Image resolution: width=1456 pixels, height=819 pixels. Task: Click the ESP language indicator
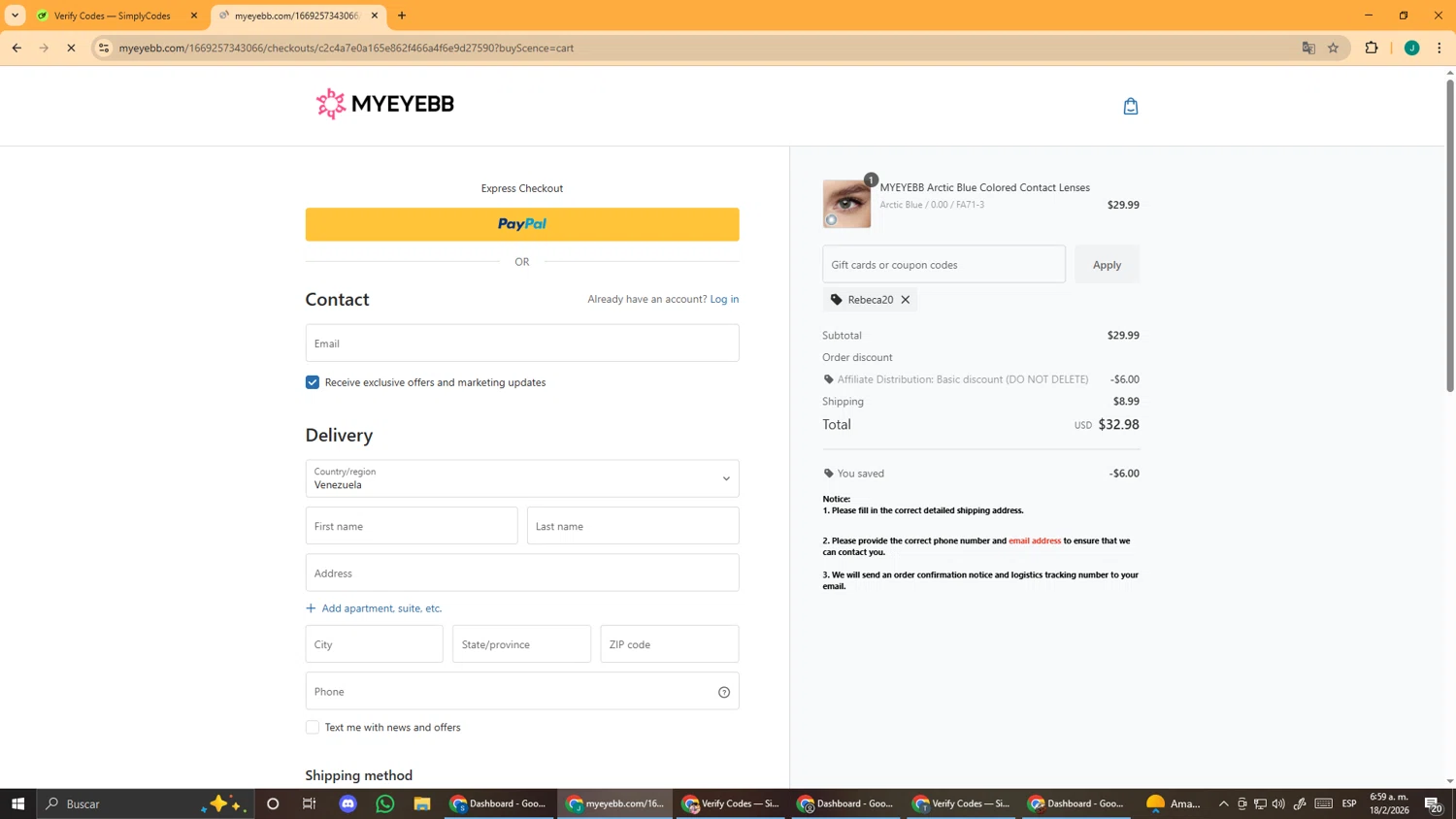coord(1349,803)
